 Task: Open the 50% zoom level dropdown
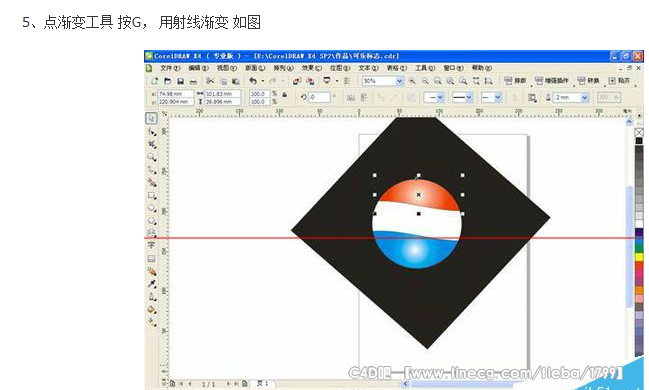point(399,81)
